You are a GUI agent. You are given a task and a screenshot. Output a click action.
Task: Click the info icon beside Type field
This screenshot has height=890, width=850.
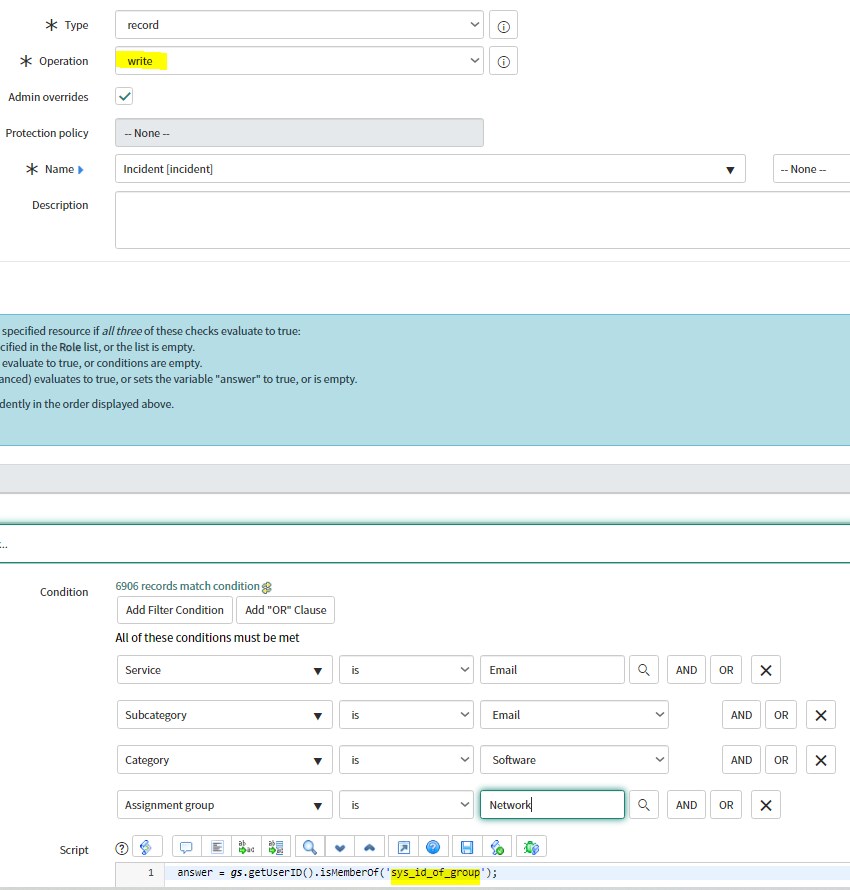(503, 26)
